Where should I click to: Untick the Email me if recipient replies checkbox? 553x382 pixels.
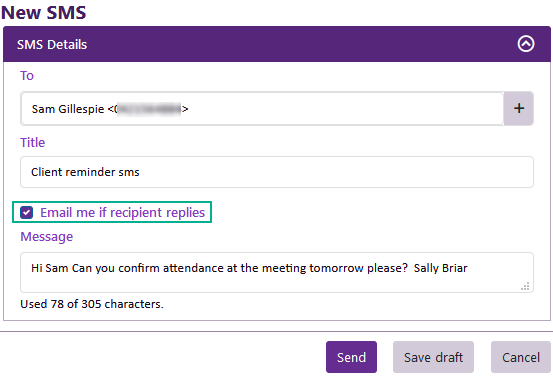(26, 213)
